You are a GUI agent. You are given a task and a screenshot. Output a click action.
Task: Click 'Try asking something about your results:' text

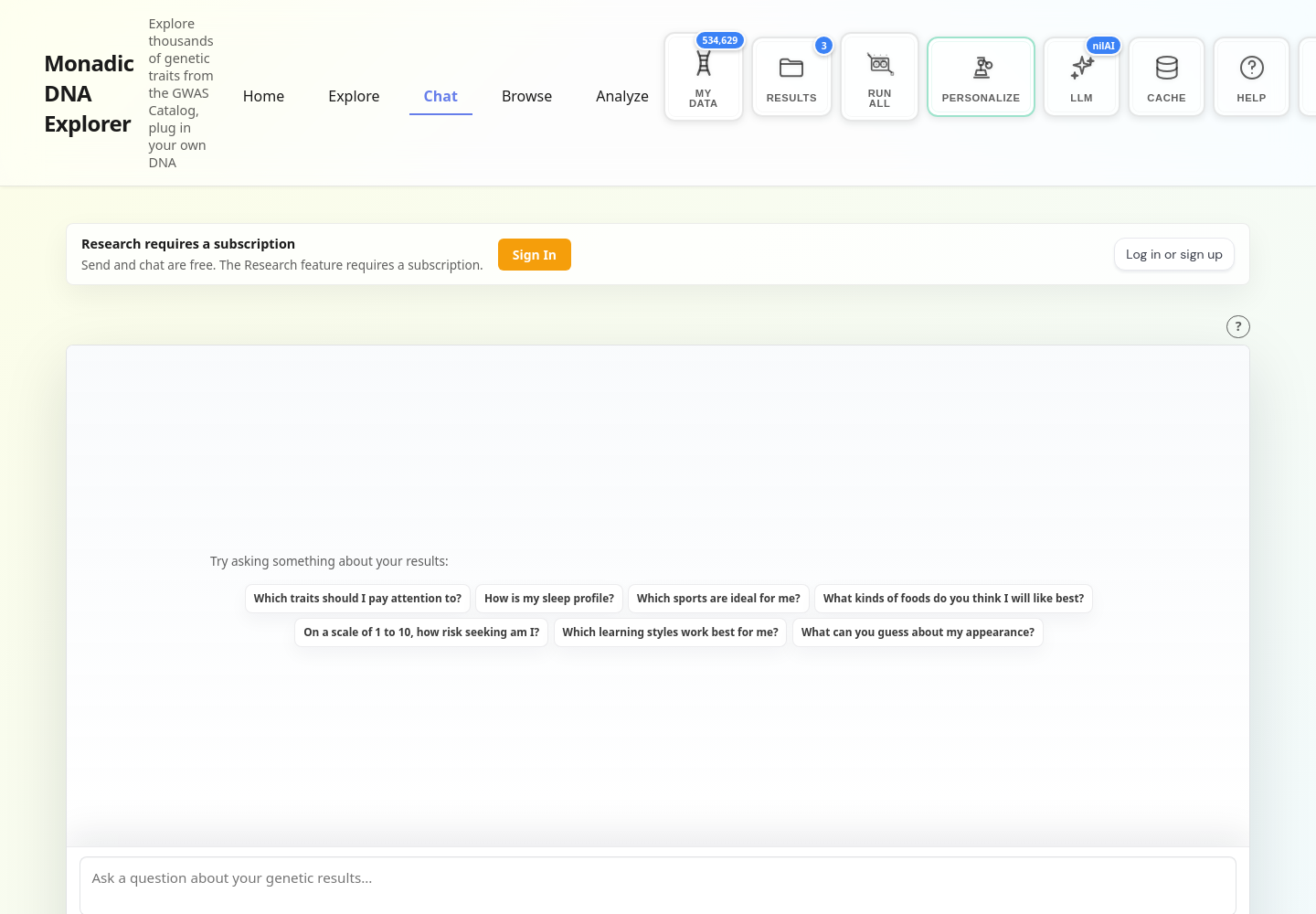tap(329, 561)
